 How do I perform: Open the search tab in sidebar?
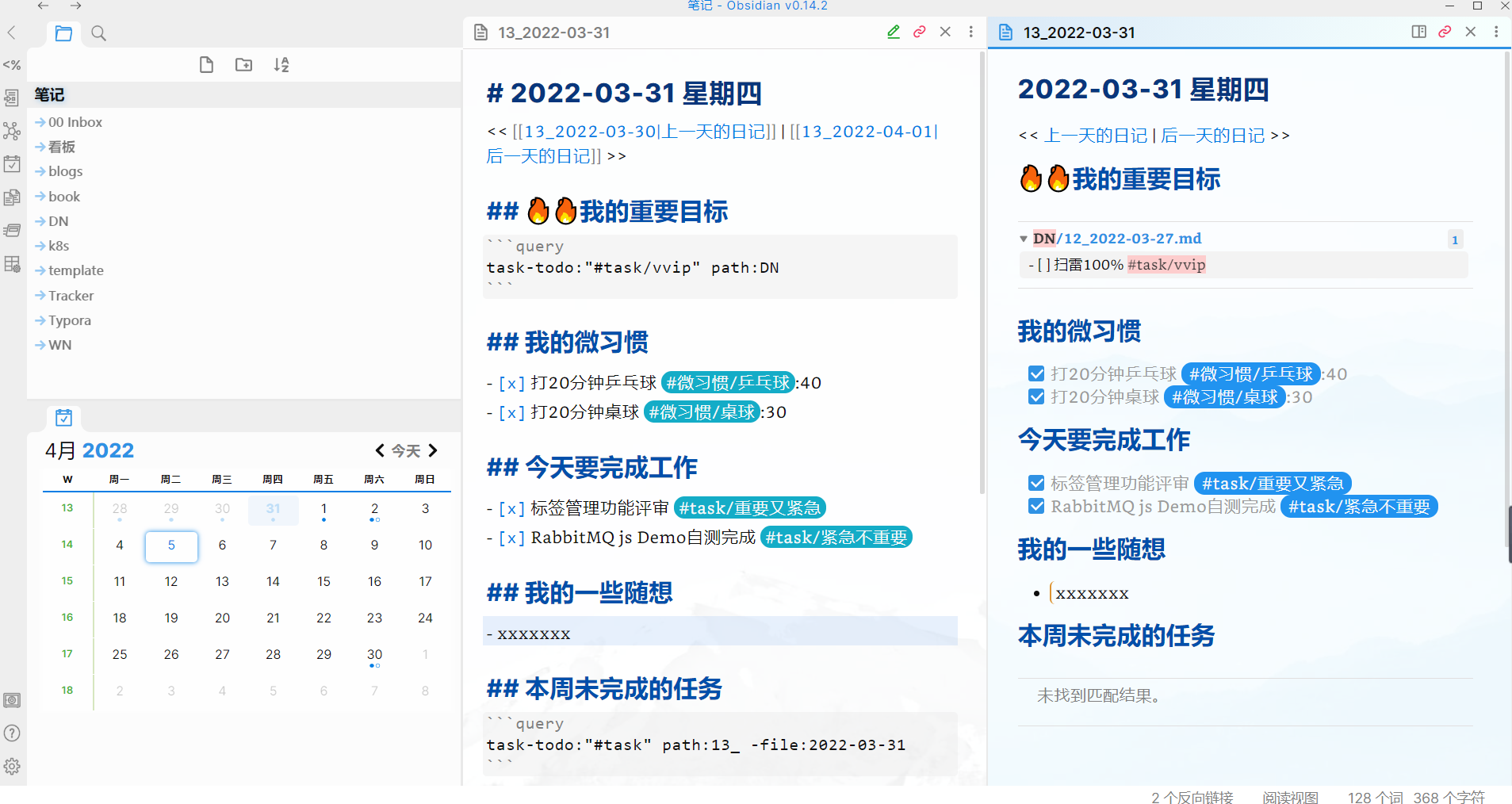click(x=98, y=33)
